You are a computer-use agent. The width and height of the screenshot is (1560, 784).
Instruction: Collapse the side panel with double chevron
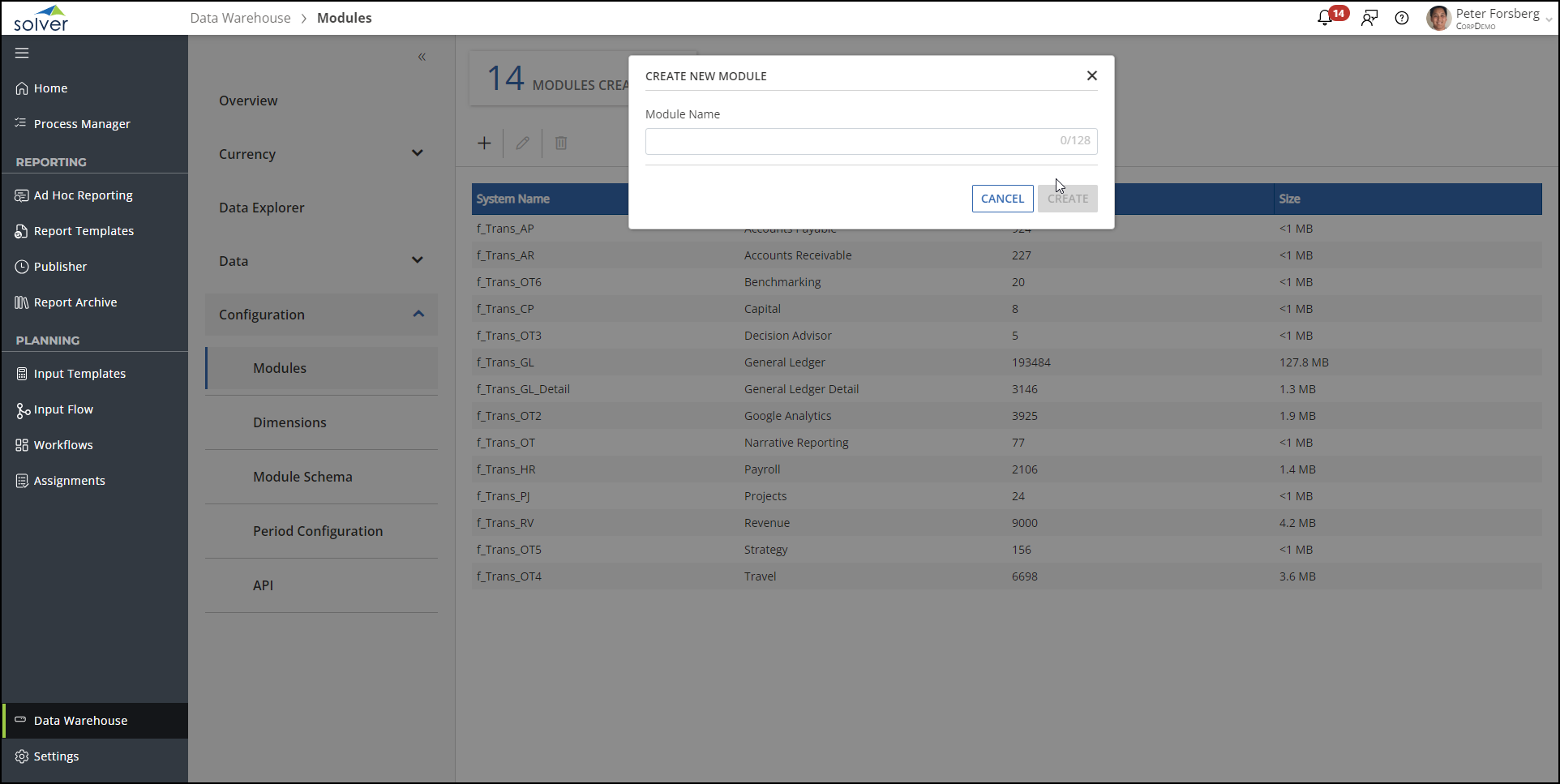[x=422, y=57]
